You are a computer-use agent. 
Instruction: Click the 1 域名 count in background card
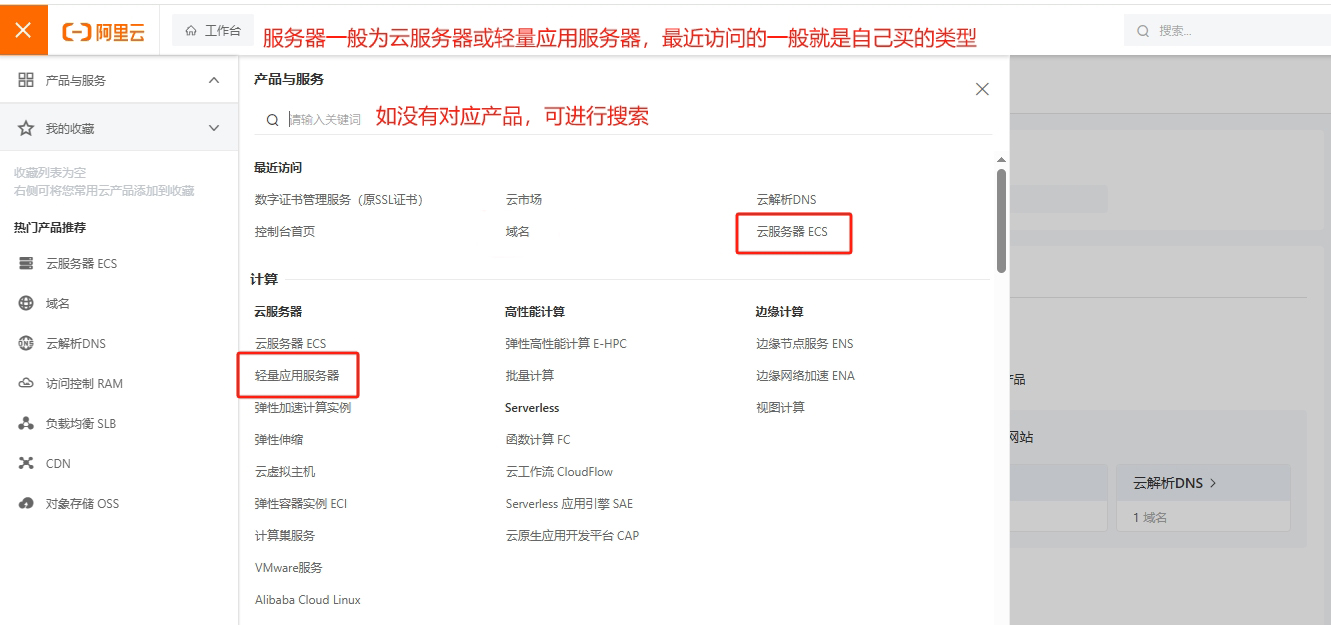[x=1150, y=518]
